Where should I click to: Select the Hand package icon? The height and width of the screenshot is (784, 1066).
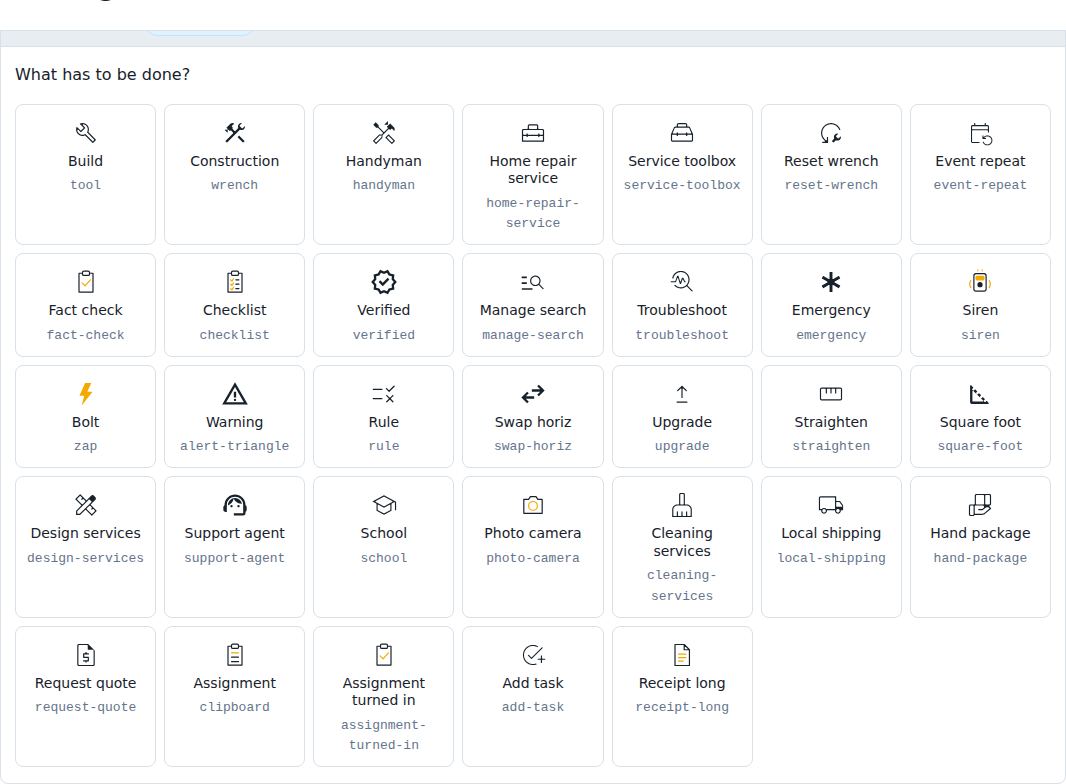(x=980, y=505)
